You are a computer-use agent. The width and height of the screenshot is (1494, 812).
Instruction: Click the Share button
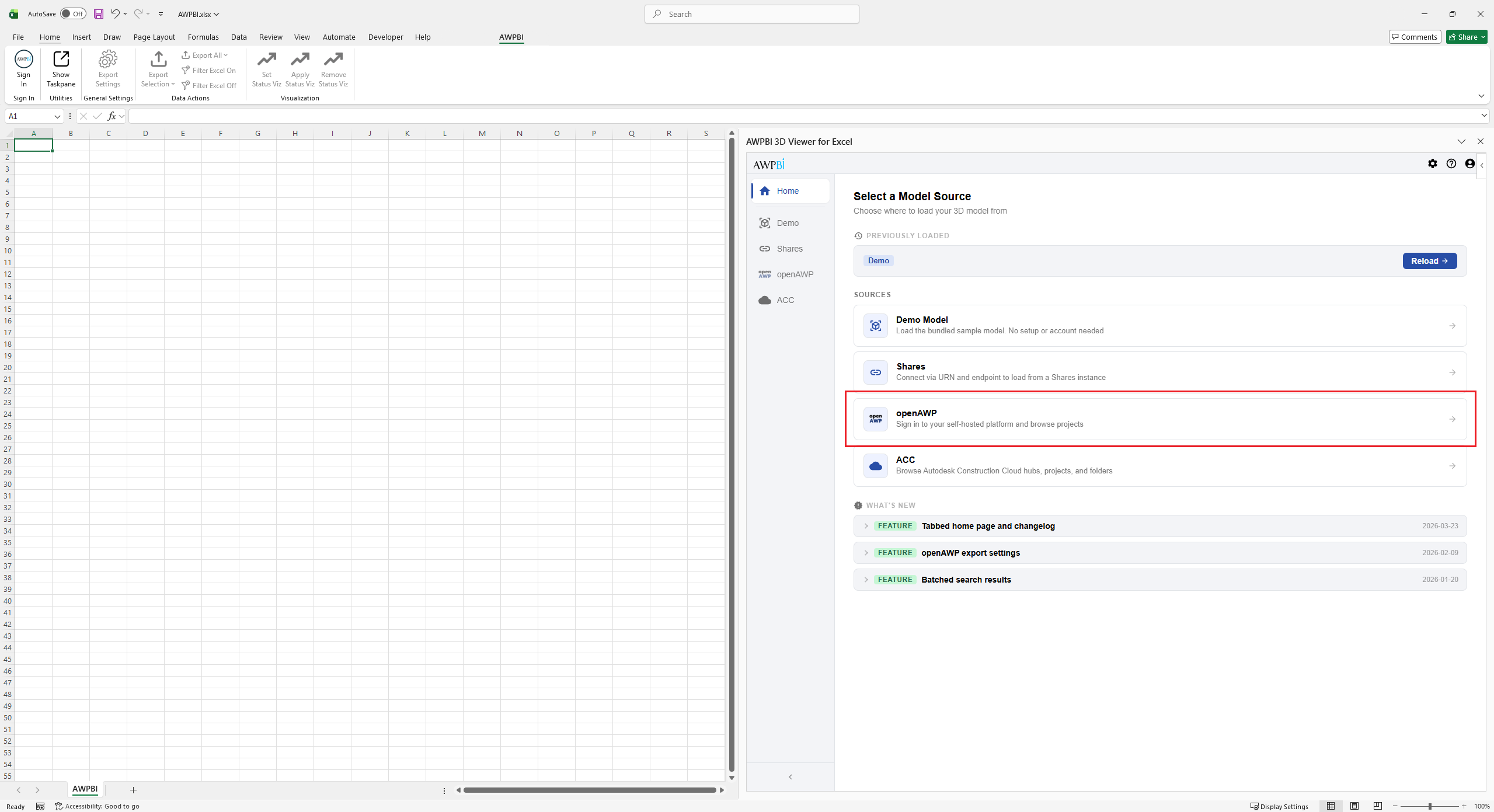[1466, 37]
